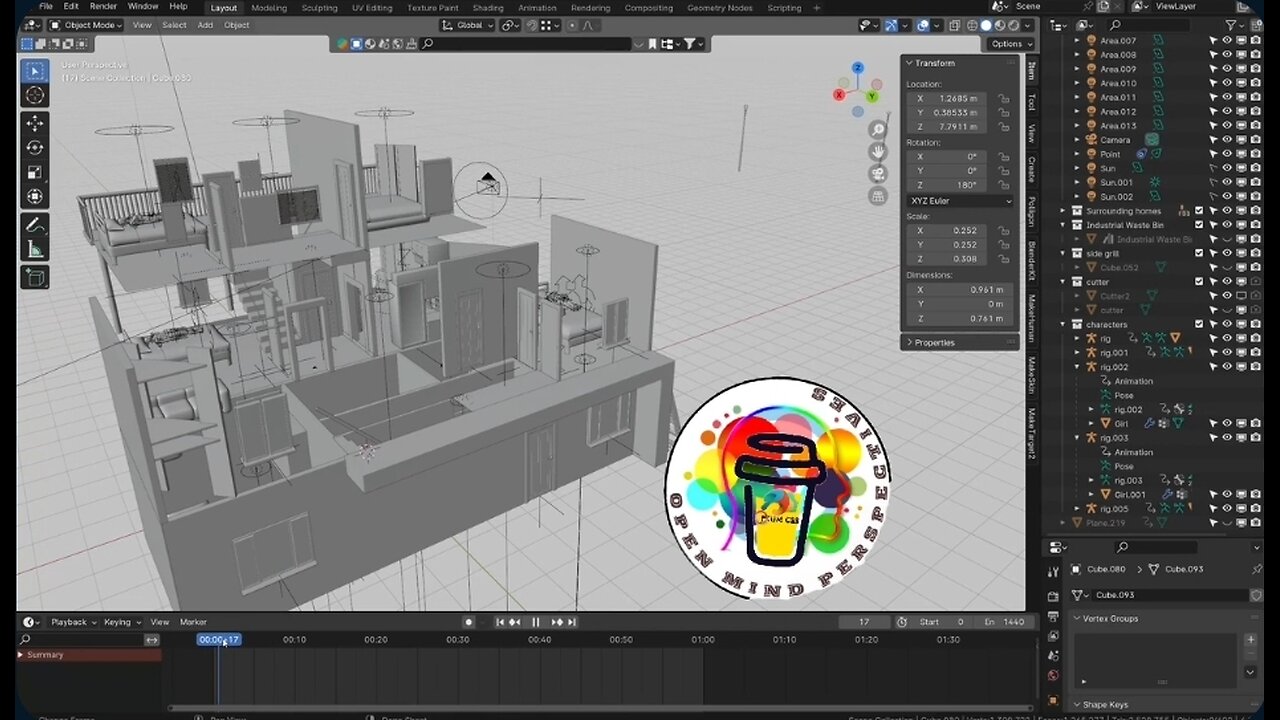Collapse the Transform panel
The width and height of the screenshot is (1280, 720).
pyautogui.click(x=910, y=63)
